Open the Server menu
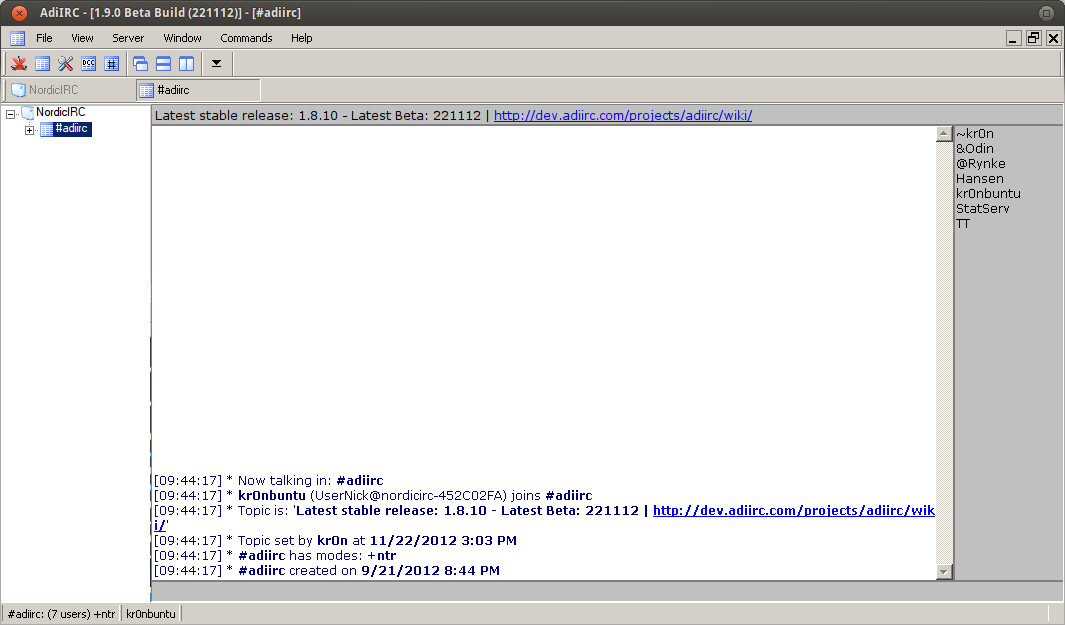 [128, 38]
